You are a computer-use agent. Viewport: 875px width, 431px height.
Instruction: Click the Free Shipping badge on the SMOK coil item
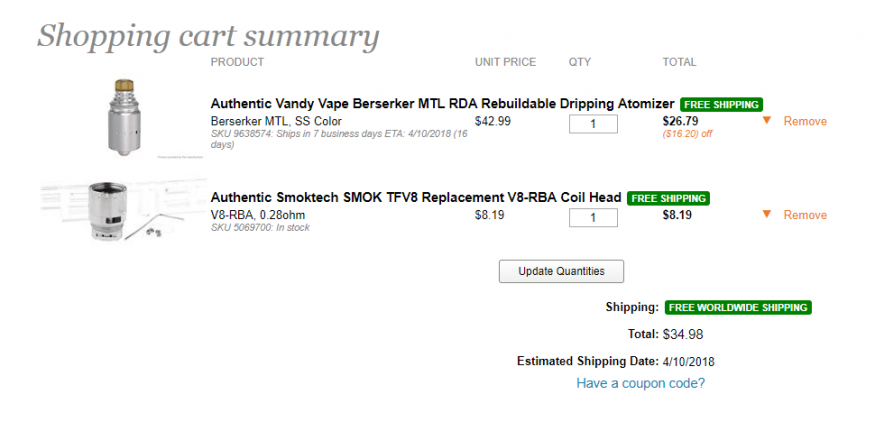(x=668, y=198)
